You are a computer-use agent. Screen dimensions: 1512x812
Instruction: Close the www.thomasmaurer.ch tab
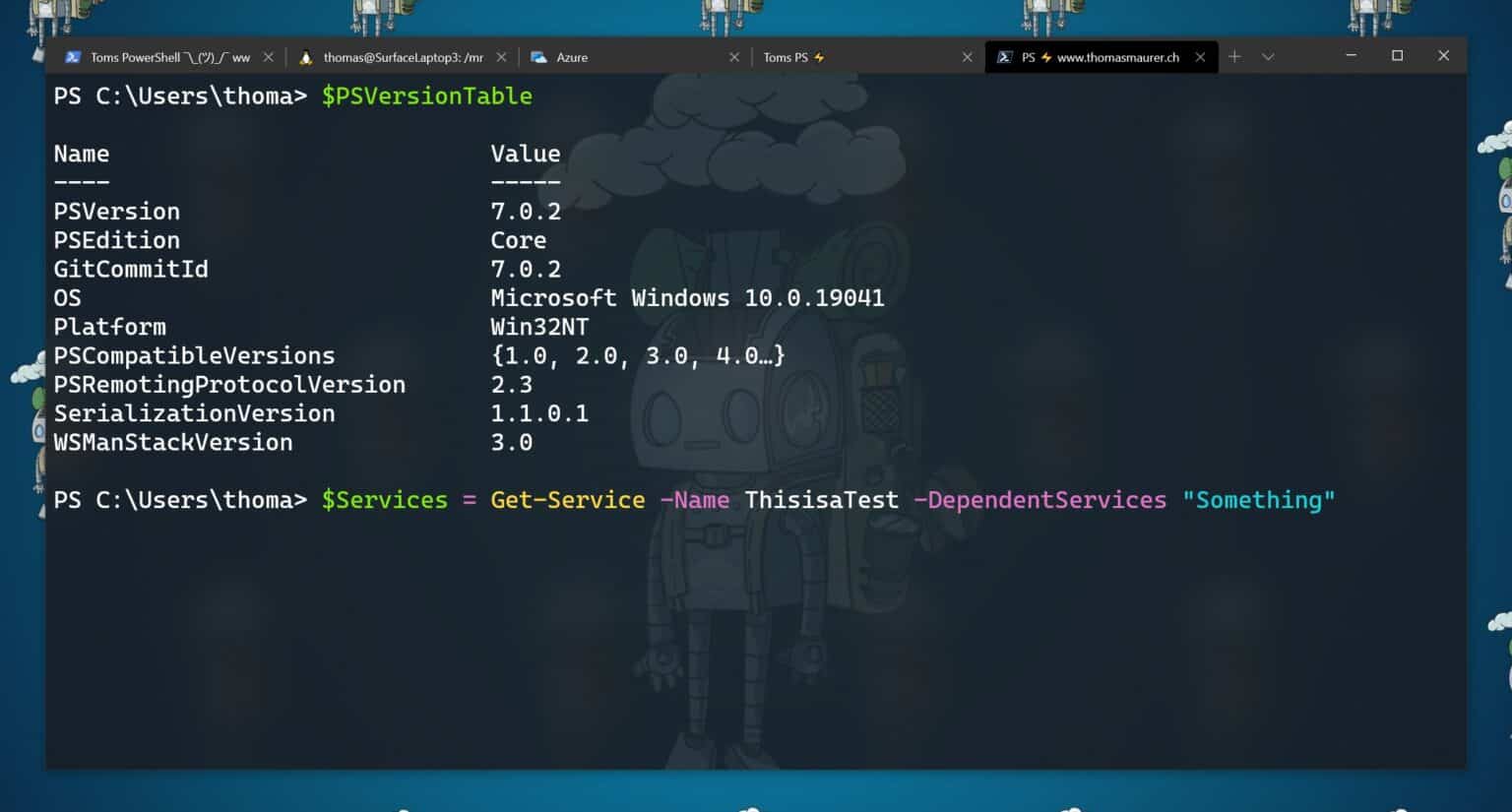point(1200,57)
